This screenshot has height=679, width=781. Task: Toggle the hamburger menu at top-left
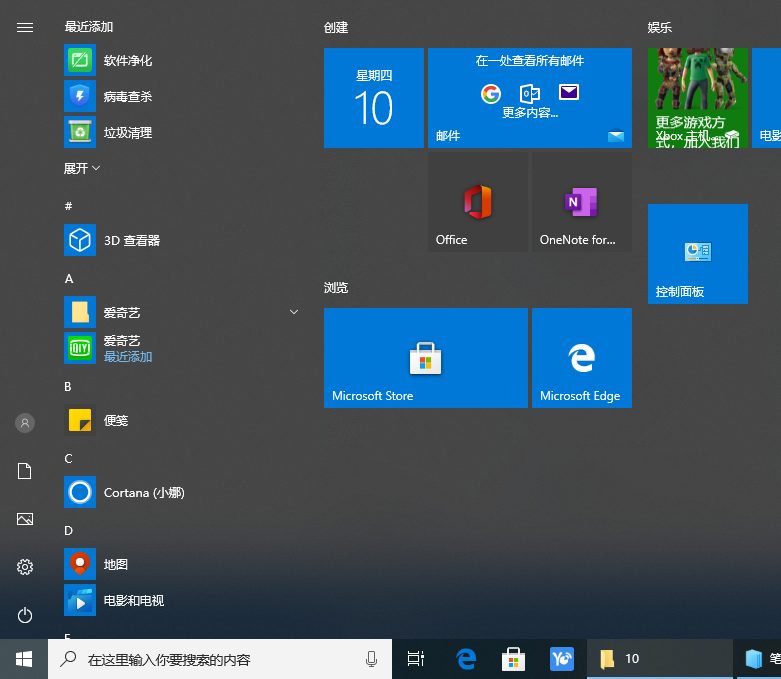pos(25,28)
